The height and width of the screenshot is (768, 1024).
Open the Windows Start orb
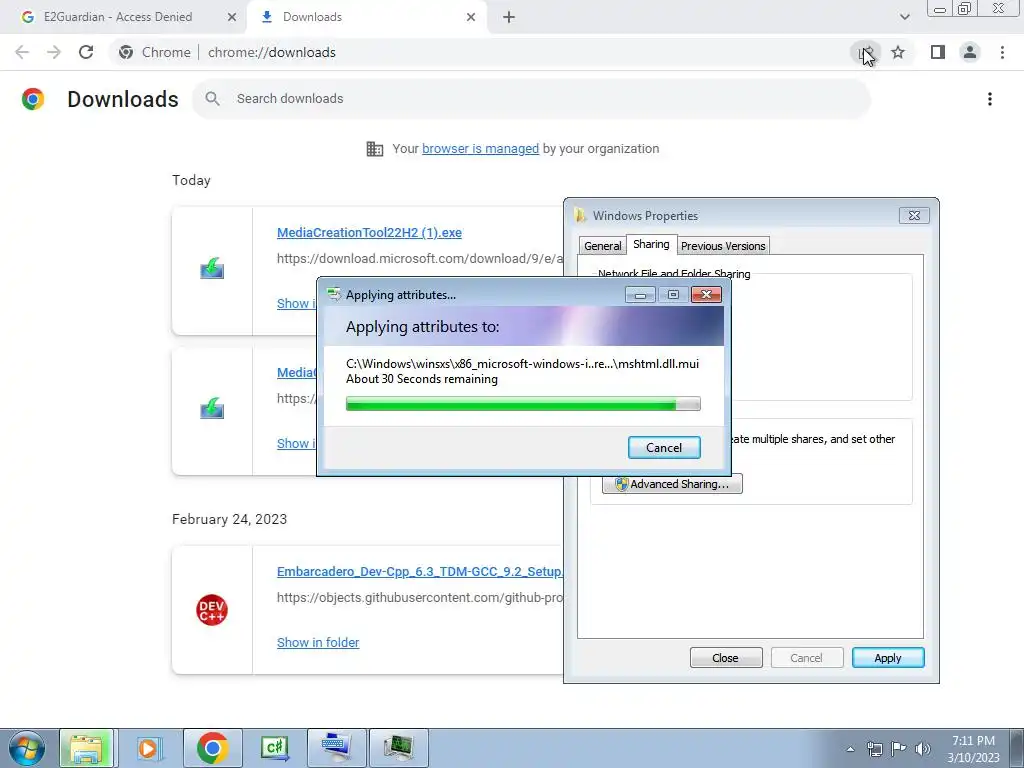(26, 748)
